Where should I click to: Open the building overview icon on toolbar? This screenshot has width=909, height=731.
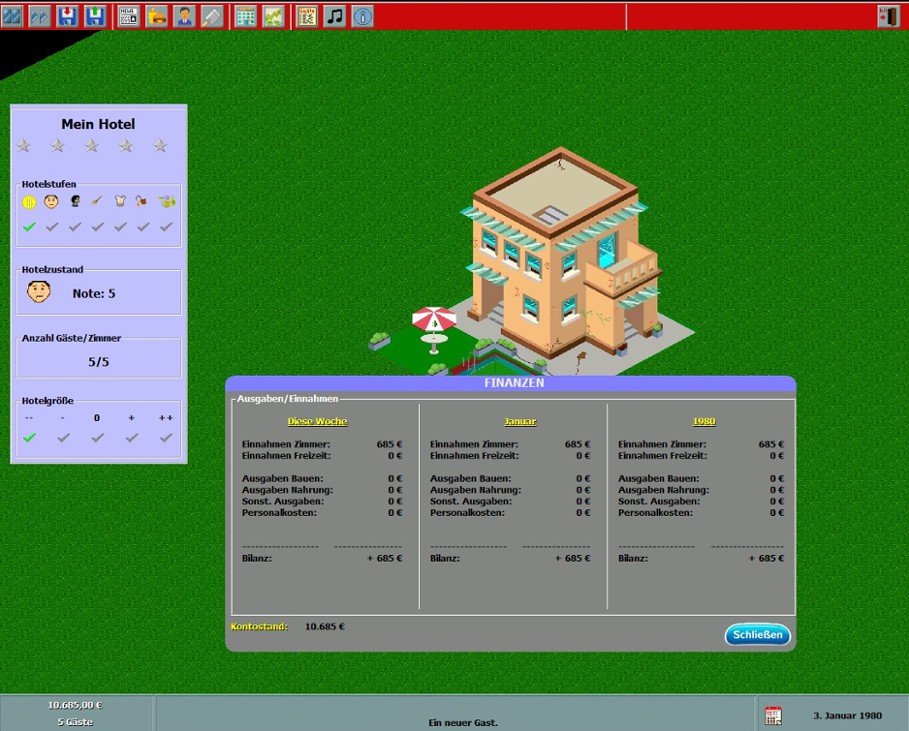[244, 14]
